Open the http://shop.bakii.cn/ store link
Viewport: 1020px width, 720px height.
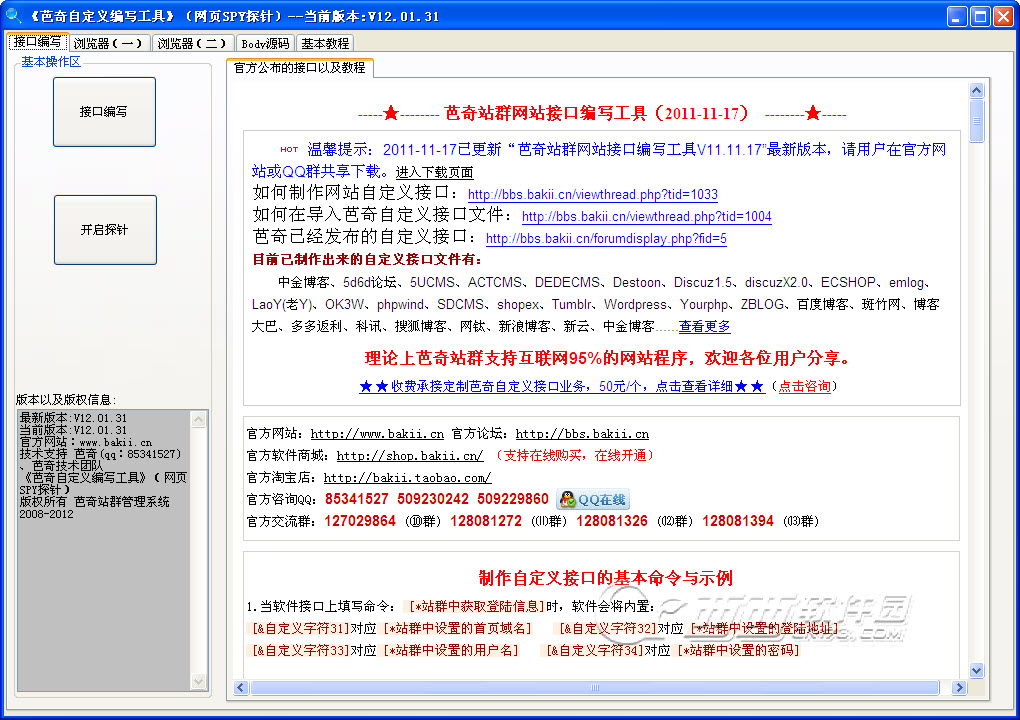pos(410,456)
